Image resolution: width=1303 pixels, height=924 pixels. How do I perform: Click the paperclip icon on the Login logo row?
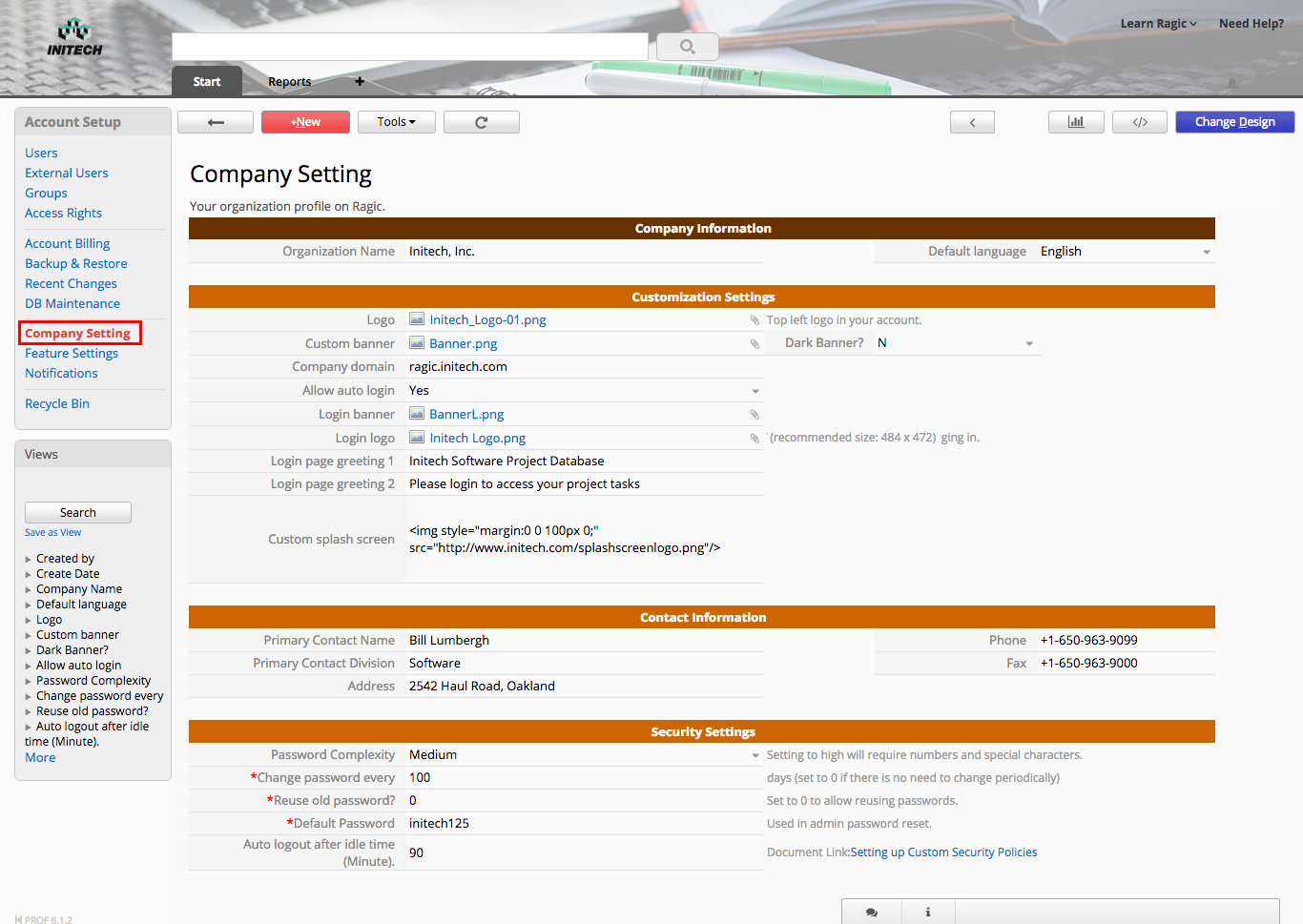[755, 439]
